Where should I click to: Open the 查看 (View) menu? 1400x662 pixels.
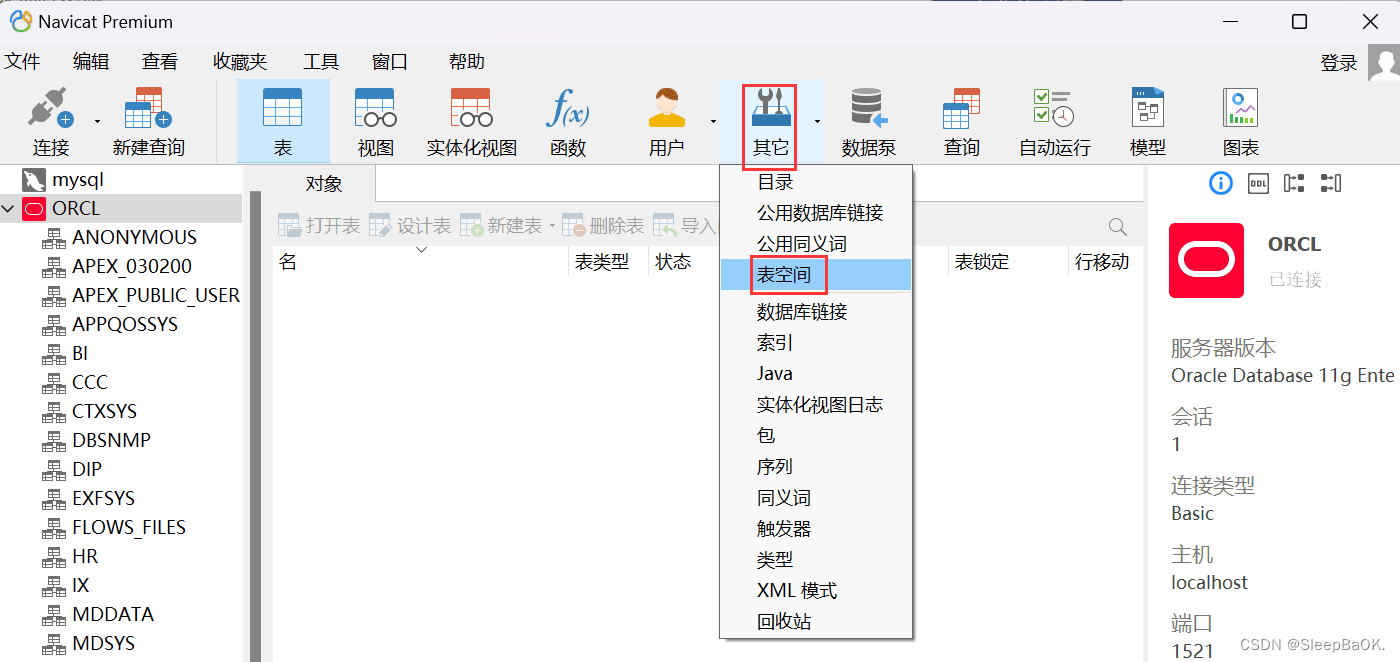pyautogui.click(x=160, y=62)
